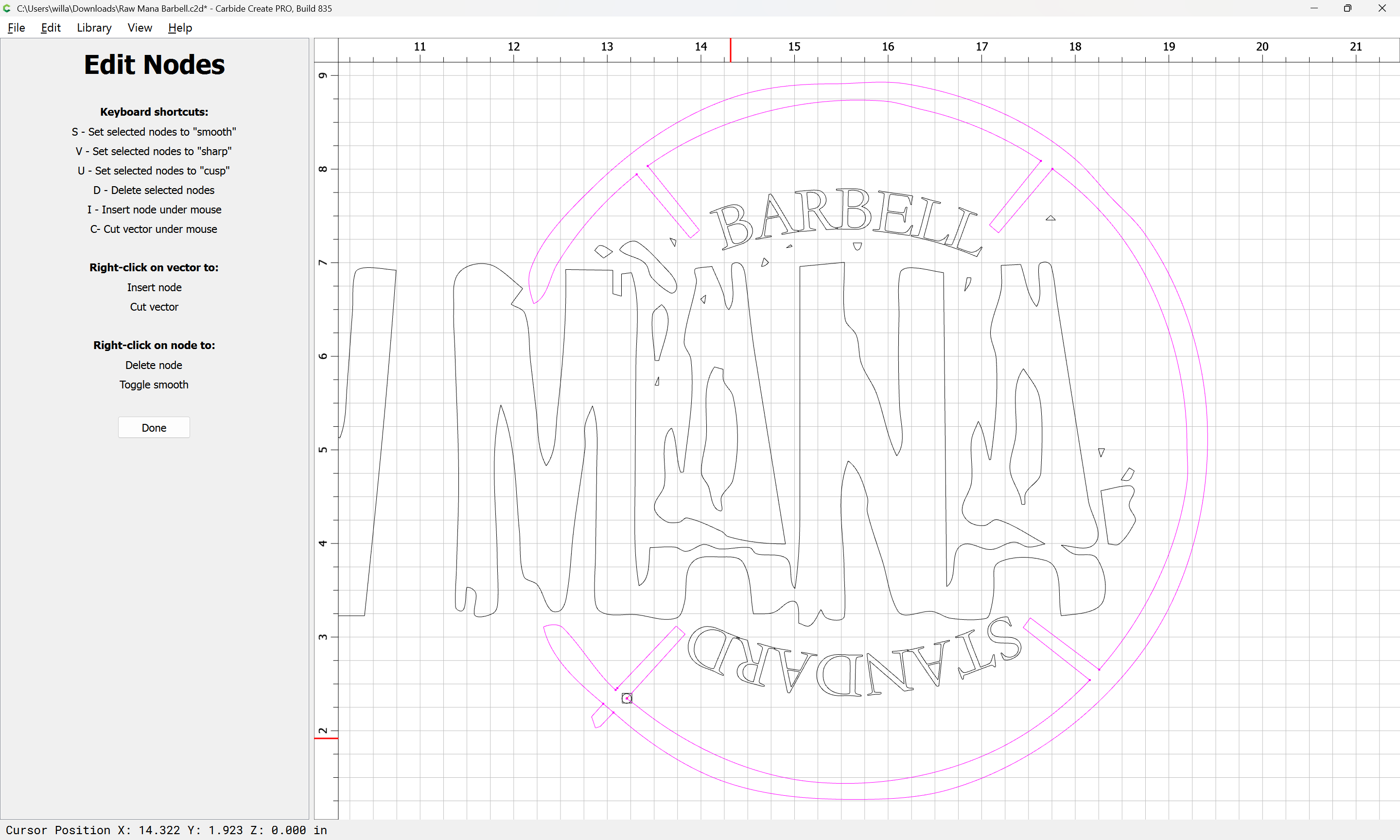Viewport: 1400px width, 840px height.
Task: Click the 5 label on vertical ruler
Action: coord(323,450)
